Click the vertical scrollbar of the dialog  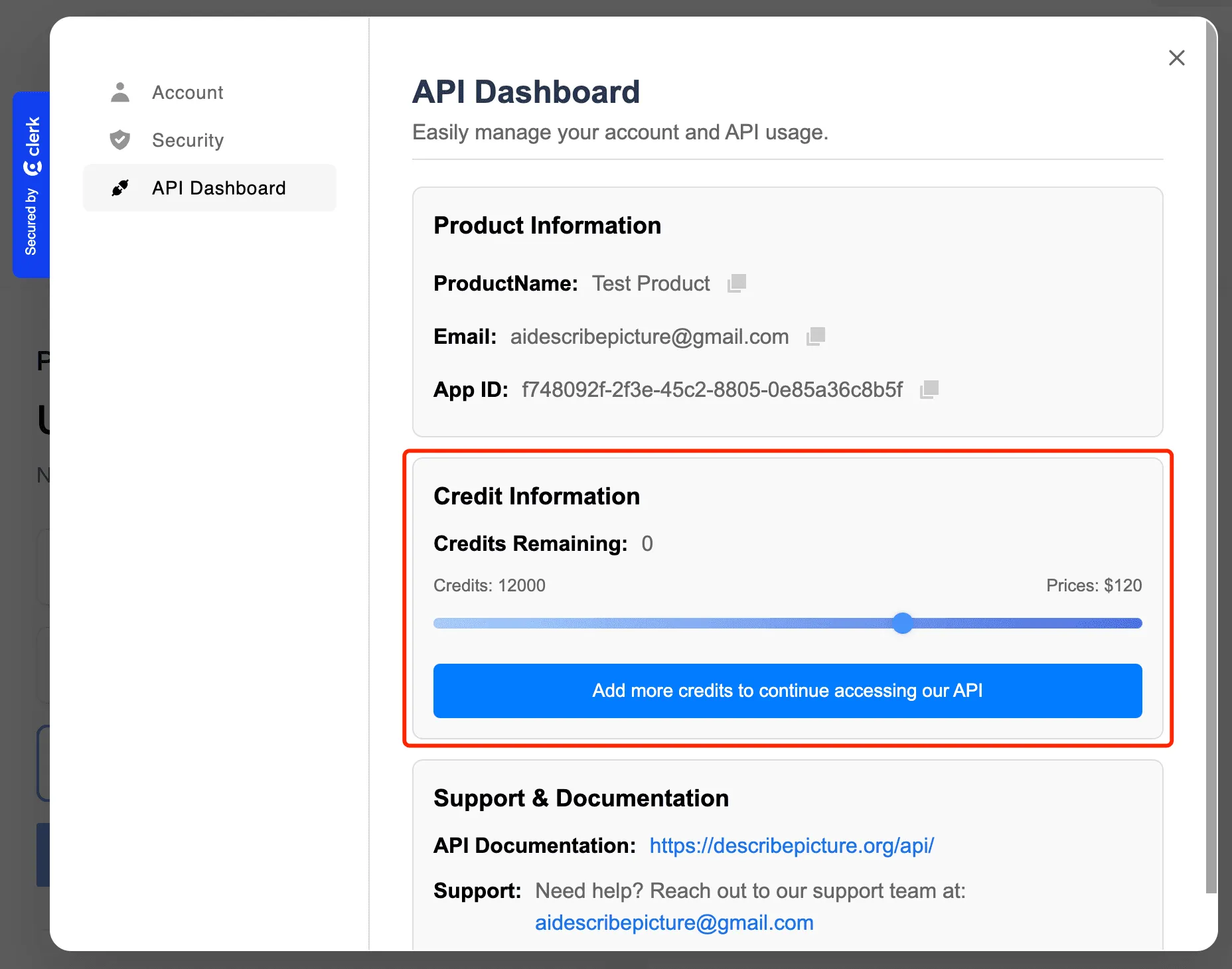tap(1211, 465)
